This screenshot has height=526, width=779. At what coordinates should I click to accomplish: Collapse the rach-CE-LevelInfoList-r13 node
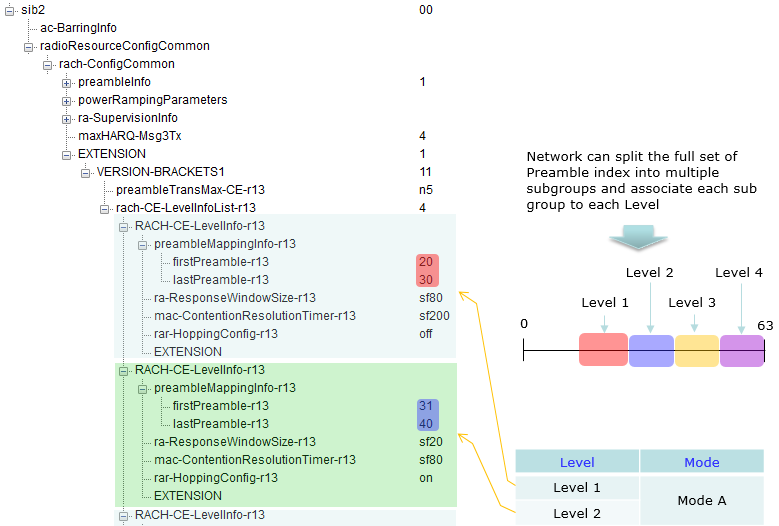coord(105,208)
